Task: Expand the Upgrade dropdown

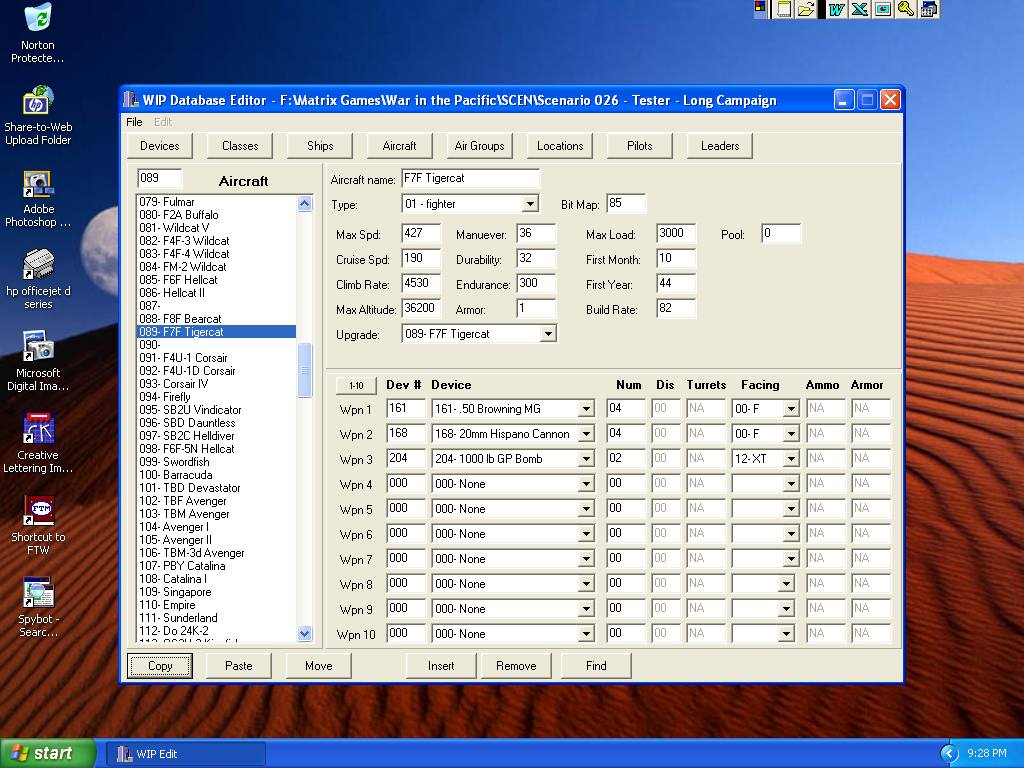Action: [549, 334]
